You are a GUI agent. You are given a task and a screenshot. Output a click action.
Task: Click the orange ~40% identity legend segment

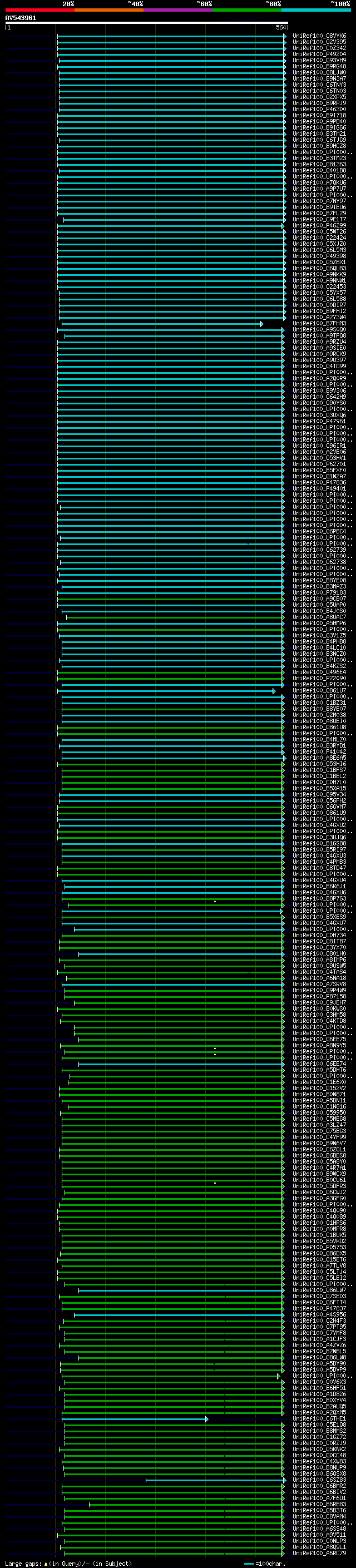tap(109, 10)
